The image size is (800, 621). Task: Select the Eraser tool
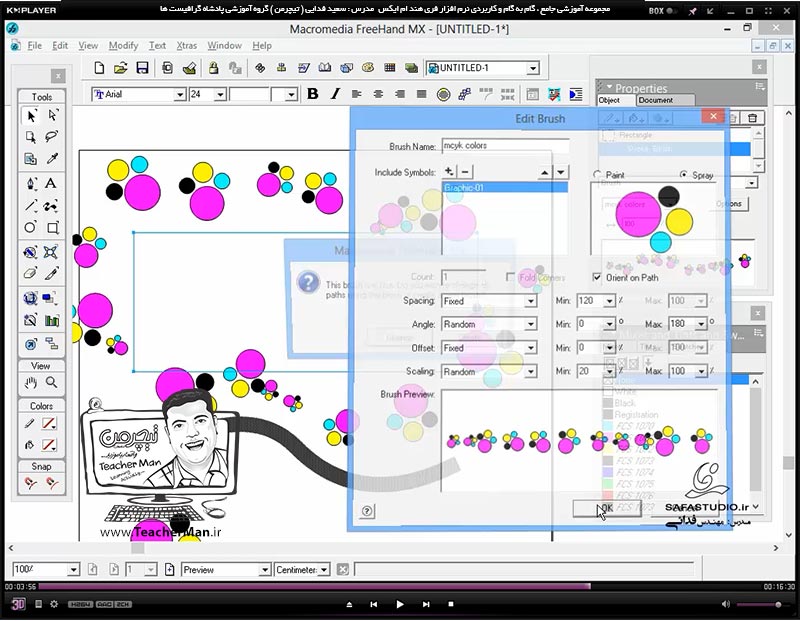[x=31, y=274]
